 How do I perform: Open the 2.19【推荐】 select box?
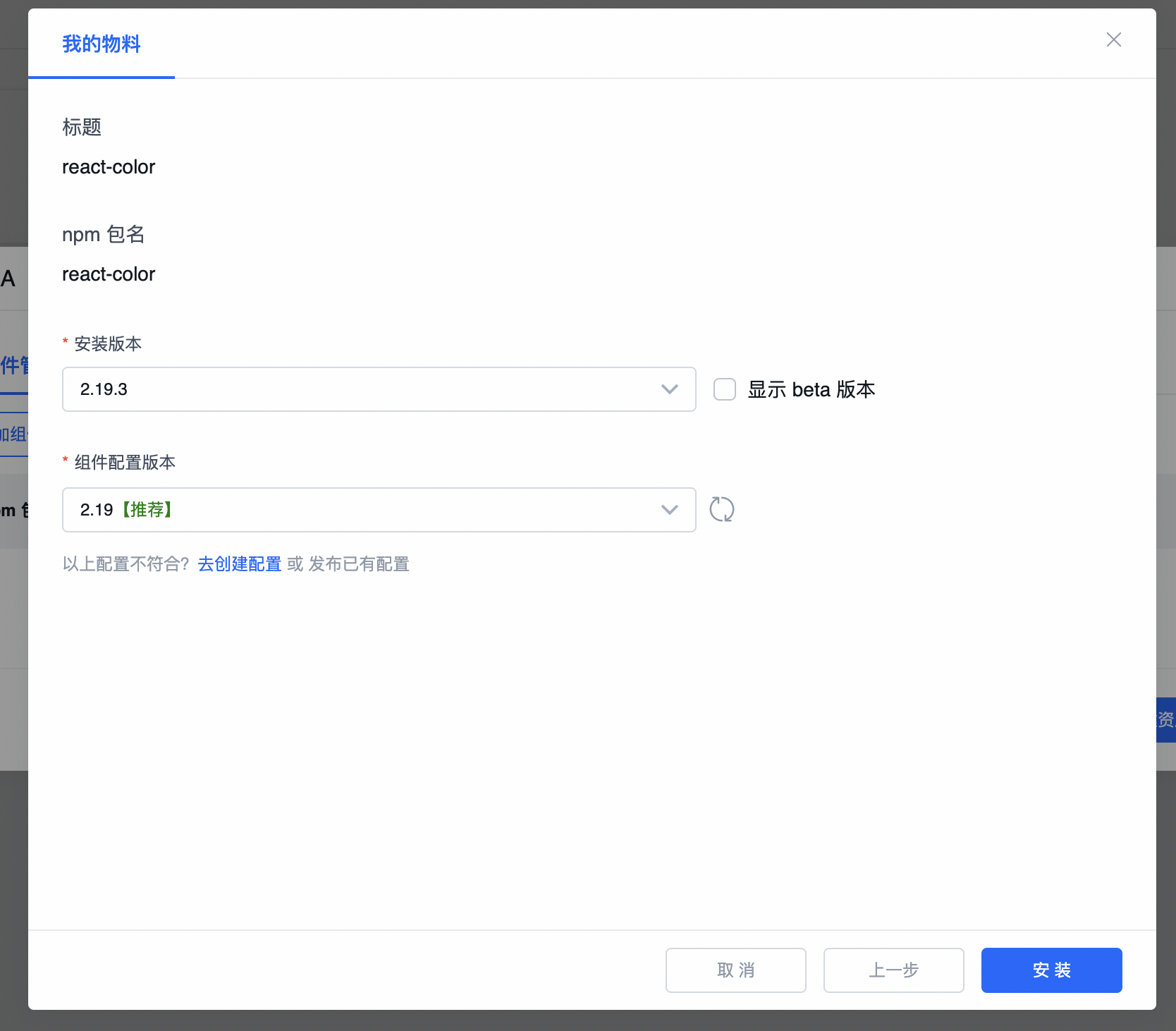[x=367, y=510]
